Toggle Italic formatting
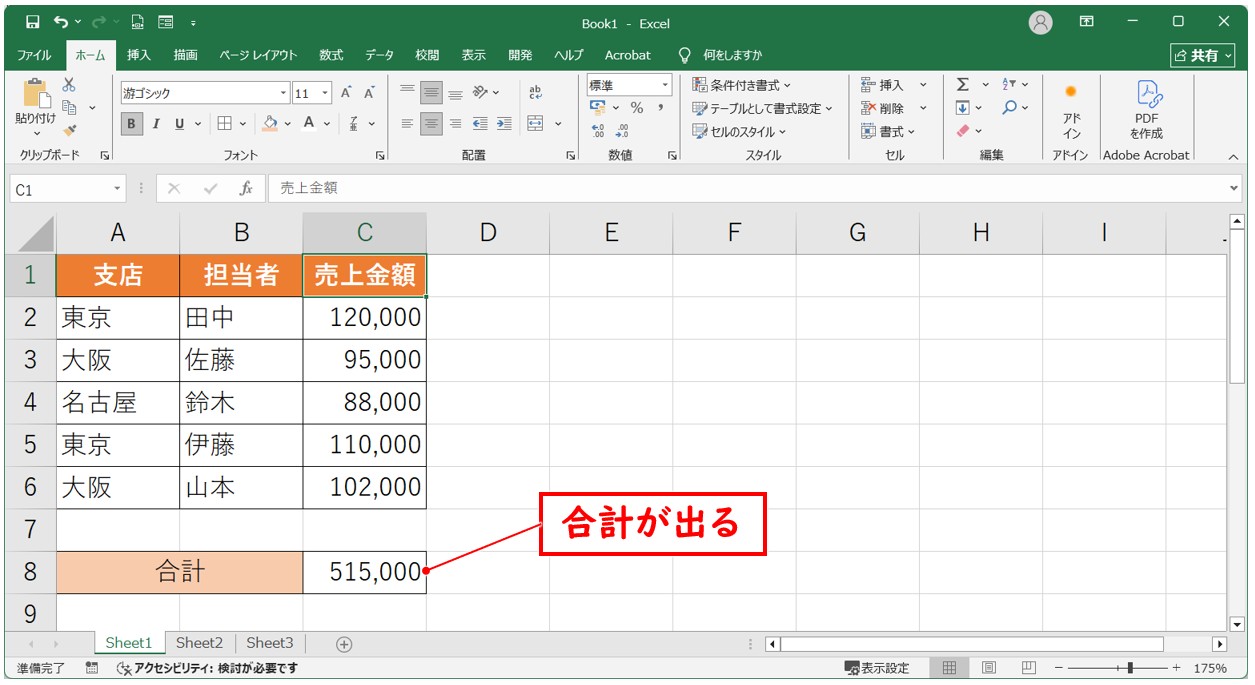1255x685 pixels. (x=156, y=124)
